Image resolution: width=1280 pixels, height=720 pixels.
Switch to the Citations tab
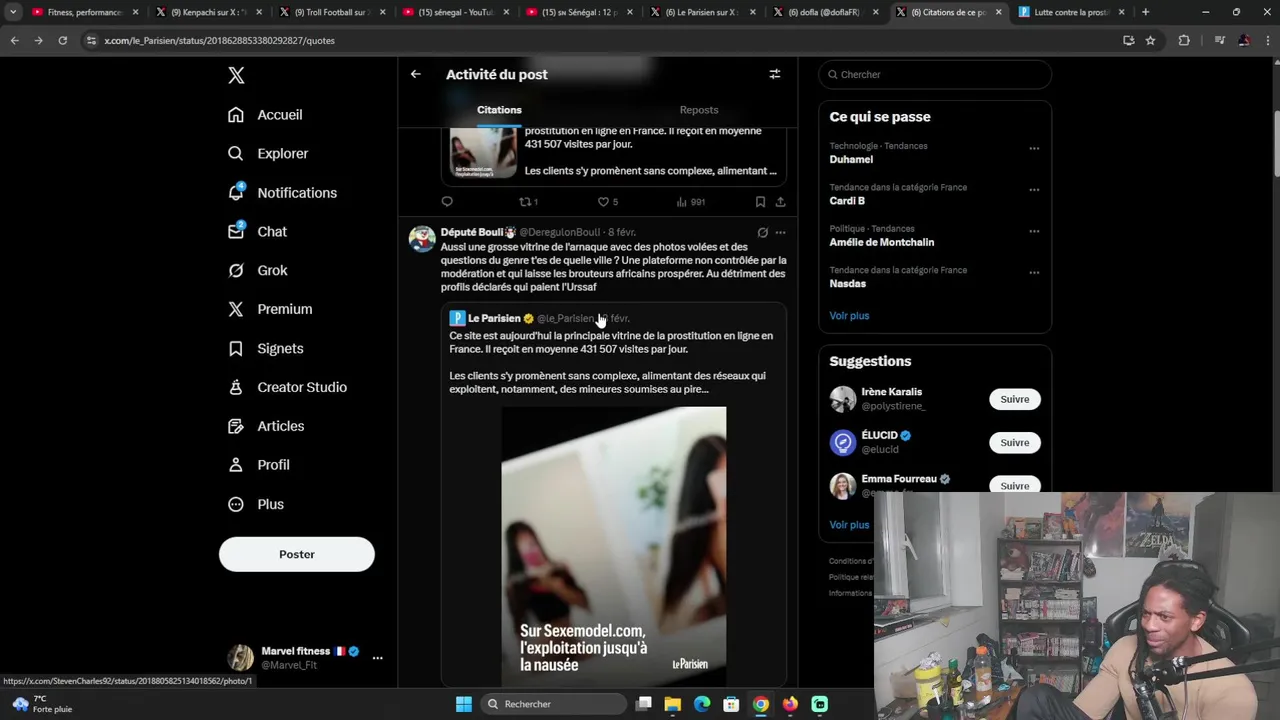[x=499, y=110]
